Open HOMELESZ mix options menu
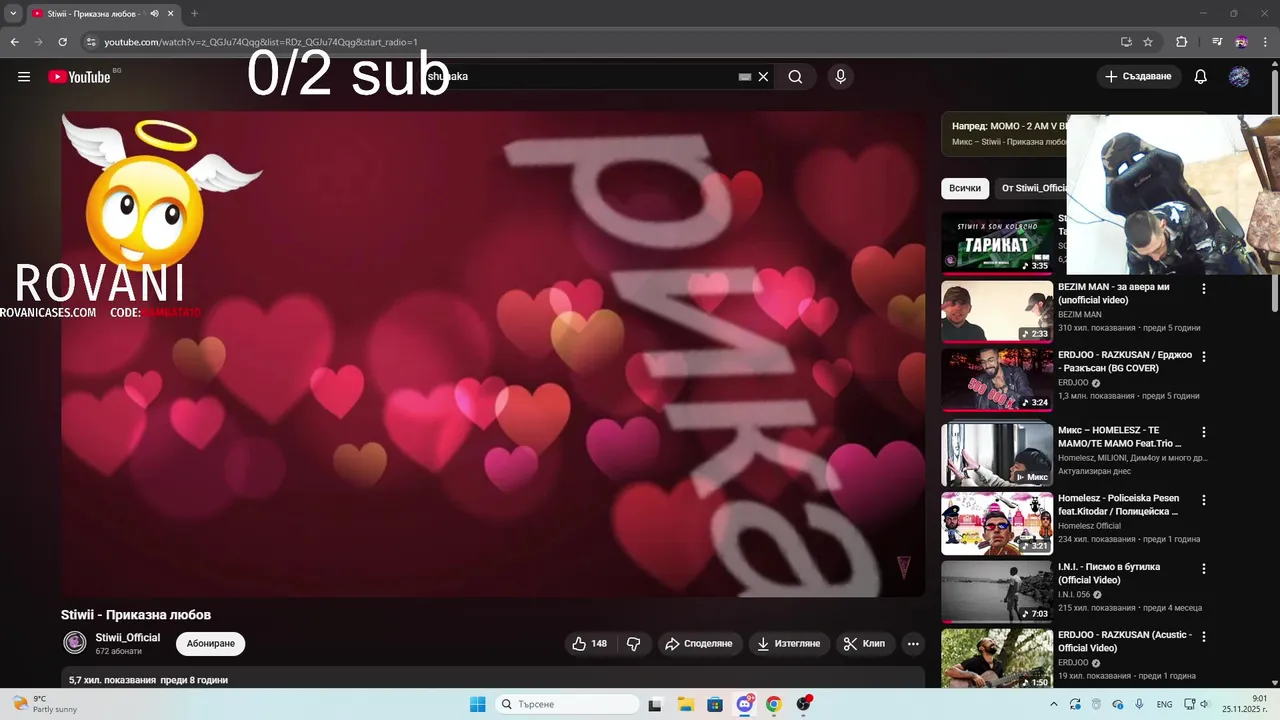Image resolution: width=1280 pixels, height=720 pixels. pyautogui.click(x=1204, y=433)
